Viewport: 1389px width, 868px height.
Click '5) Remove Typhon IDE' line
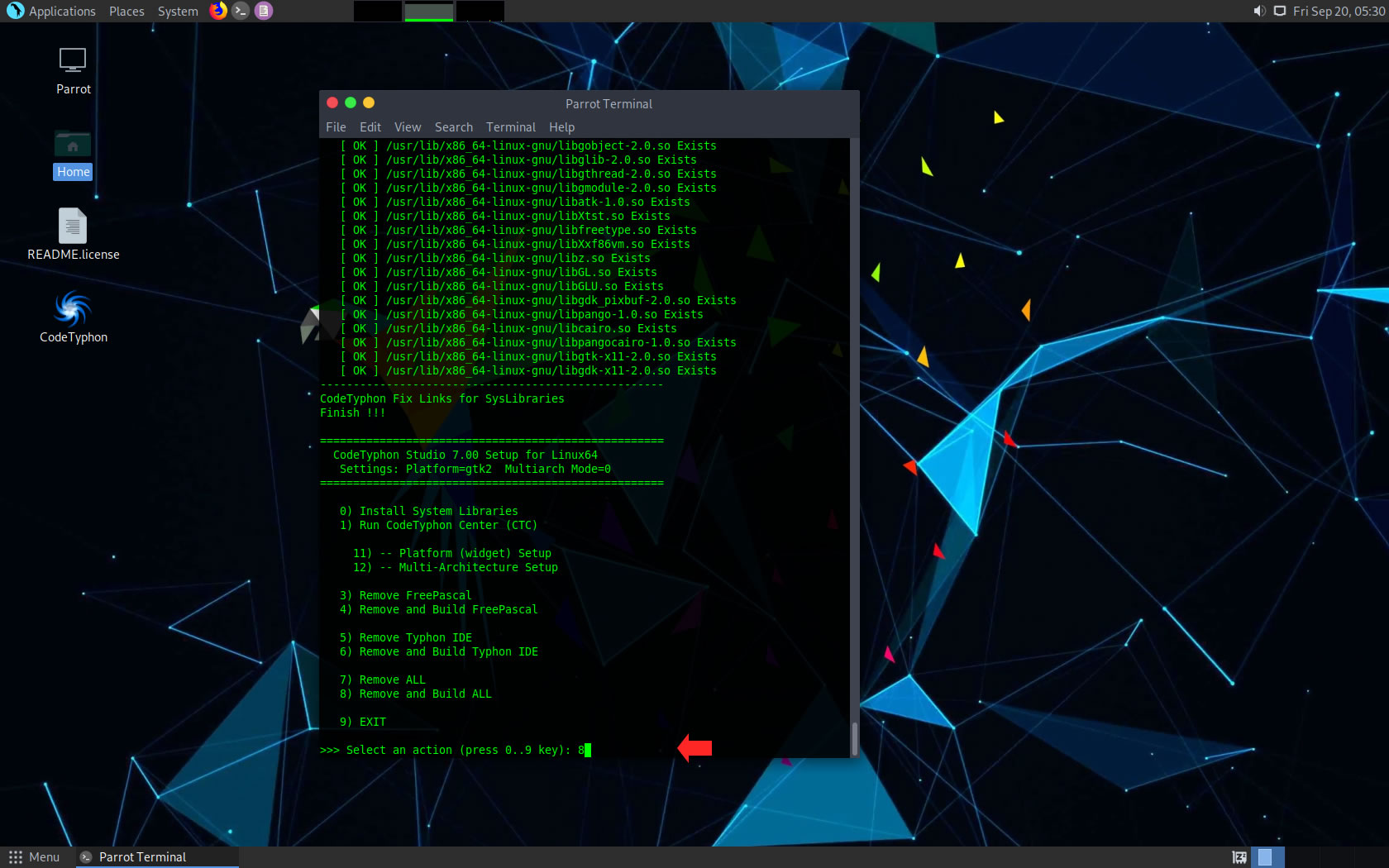[406, 638]
